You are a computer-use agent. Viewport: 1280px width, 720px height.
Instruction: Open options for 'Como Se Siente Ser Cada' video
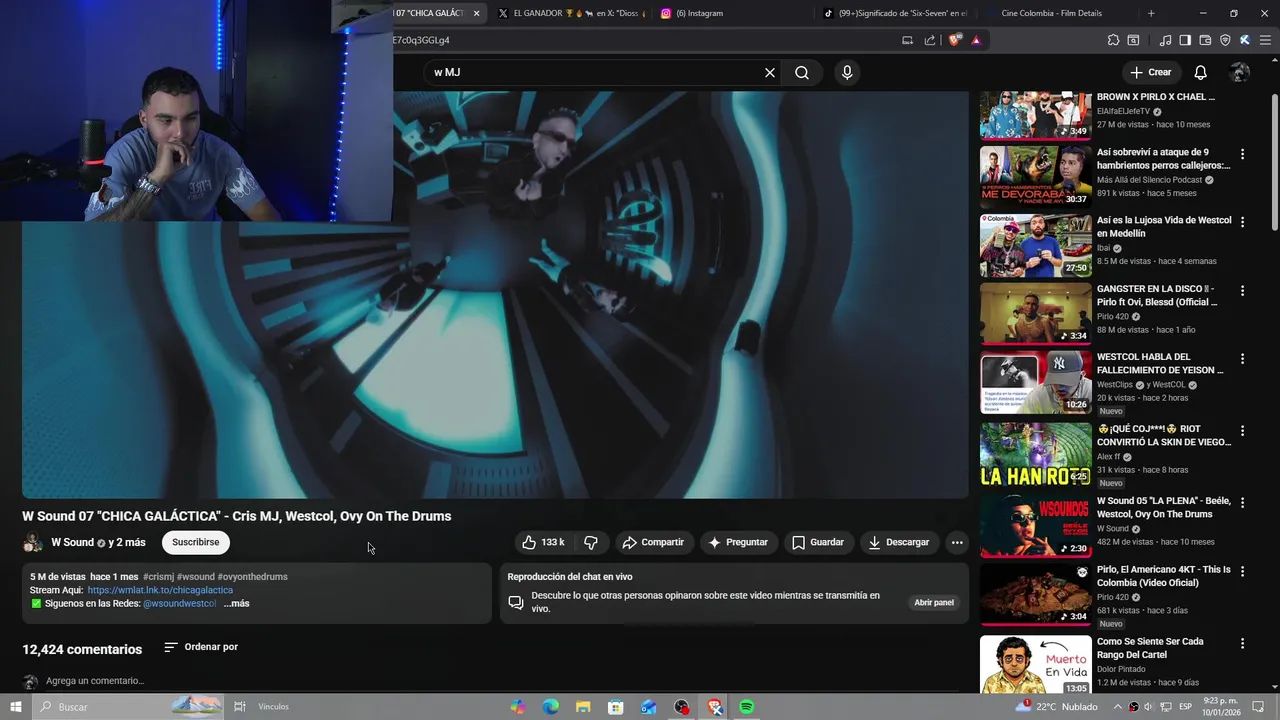1242,643
